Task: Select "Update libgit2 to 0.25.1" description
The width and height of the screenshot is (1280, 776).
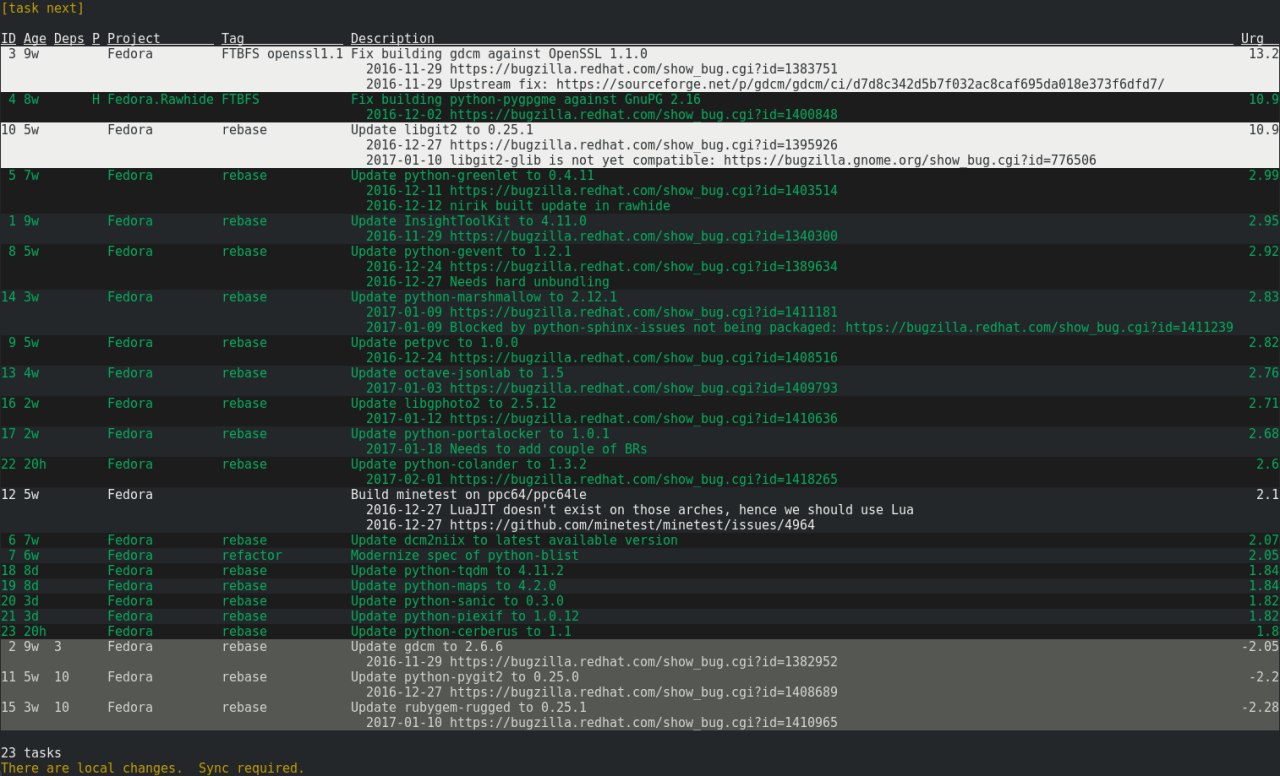Action: [x=442, y=130]
